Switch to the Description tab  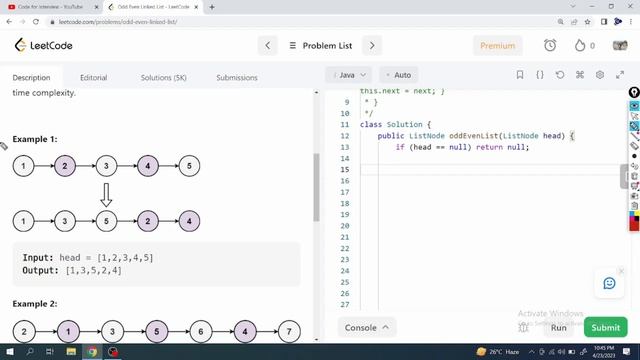[x=31, y=78]
